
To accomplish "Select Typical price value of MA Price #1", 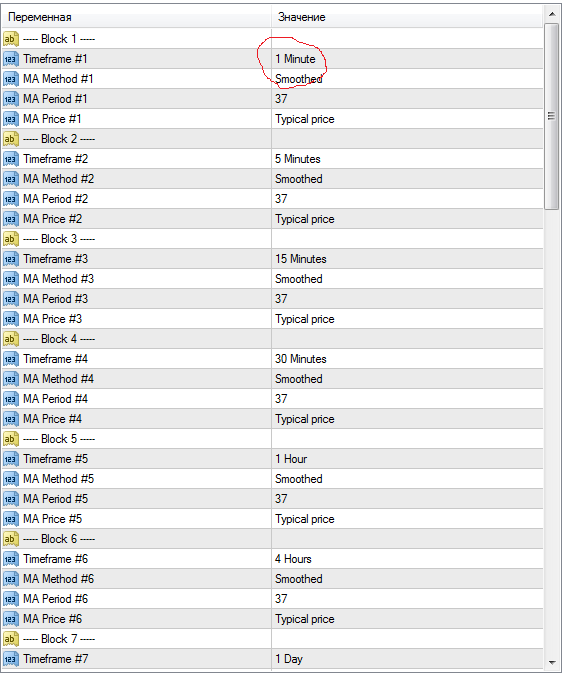I will pyautogui.click(x=305, y=119).
